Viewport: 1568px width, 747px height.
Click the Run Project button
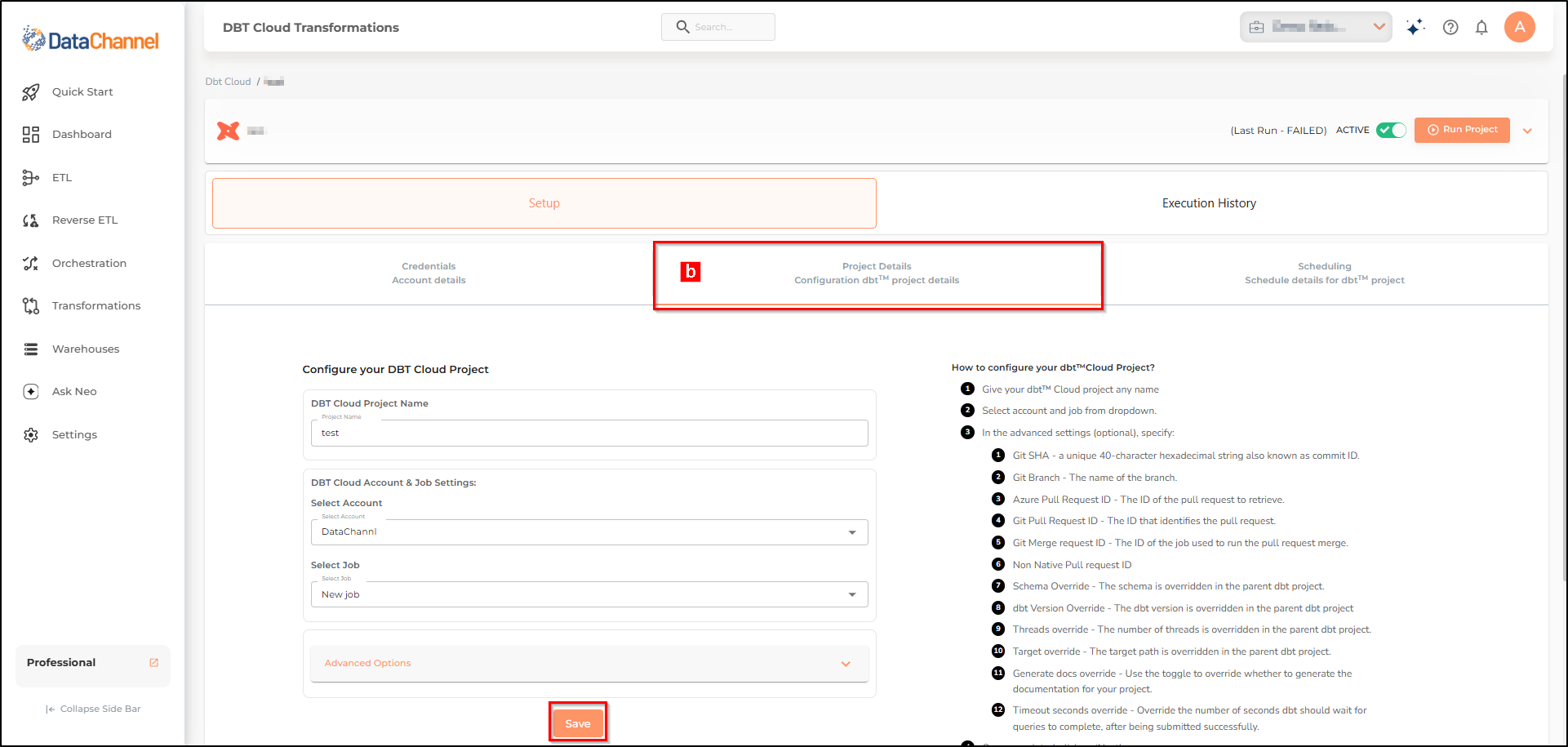point(1462,130)
